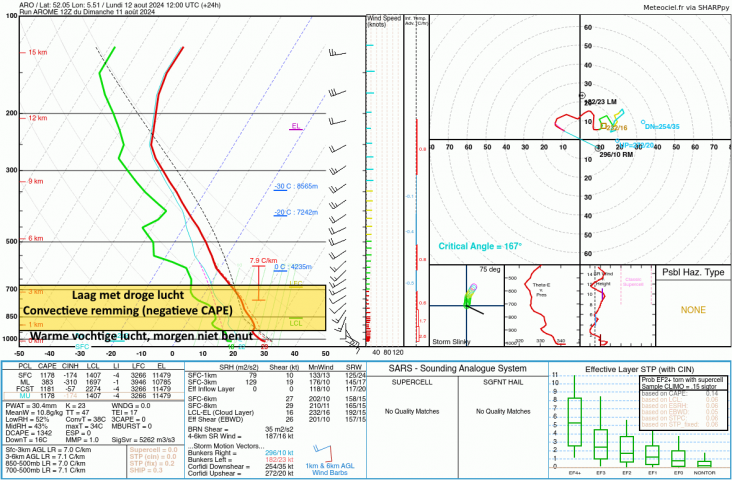Click the EL level marker on the skew-T
The image size is (732, 480).
295,127
